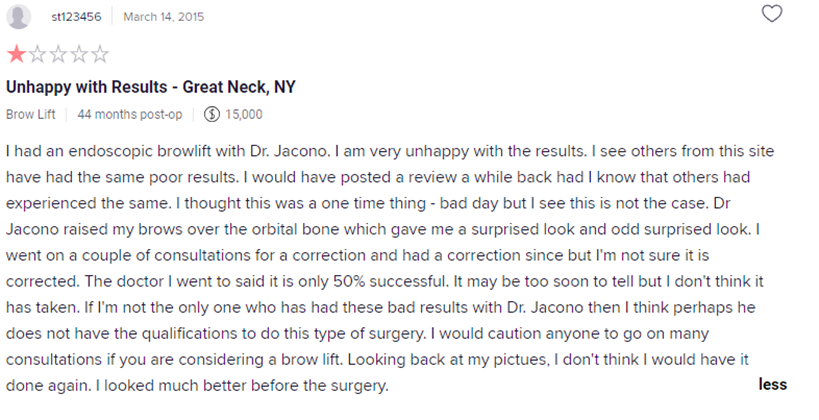
Task: Open the st123456 username link
Action: [76, 17]
